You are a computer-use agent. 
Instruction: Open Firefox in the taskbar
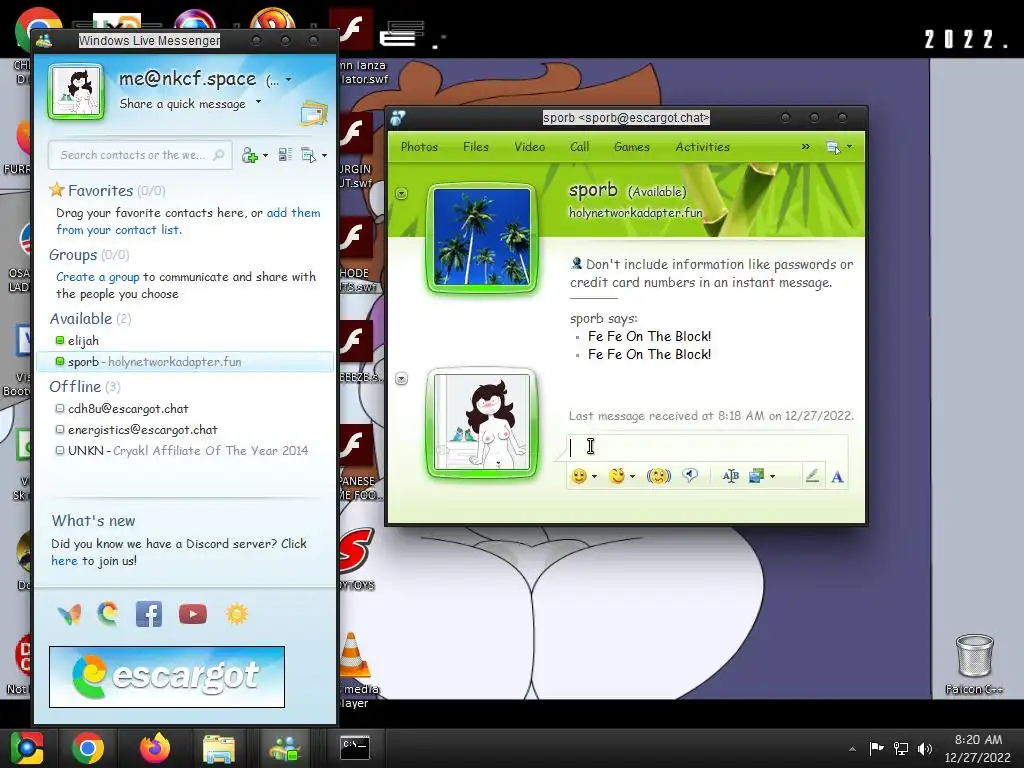point(155,748)
